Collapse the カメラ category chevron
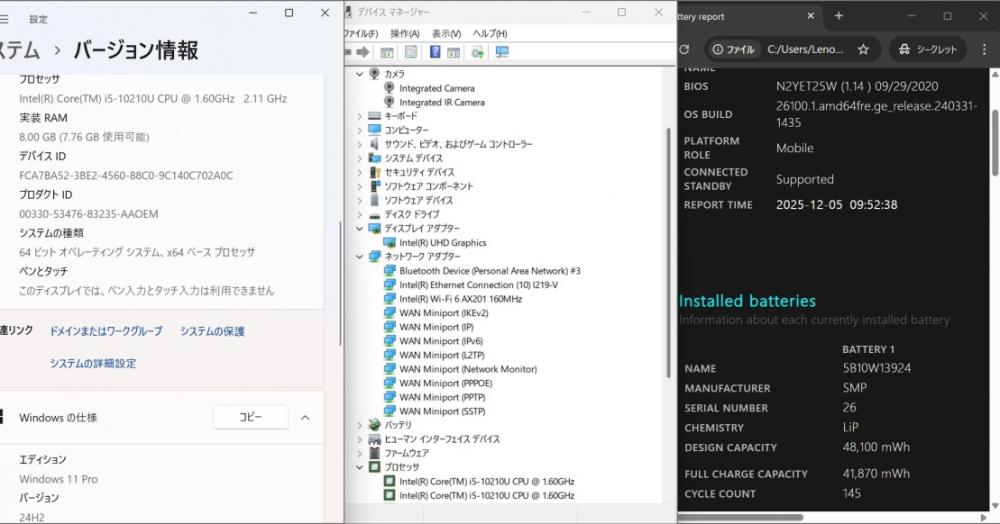This screenshot has height=524, width=1000. (x=360, y=74)
